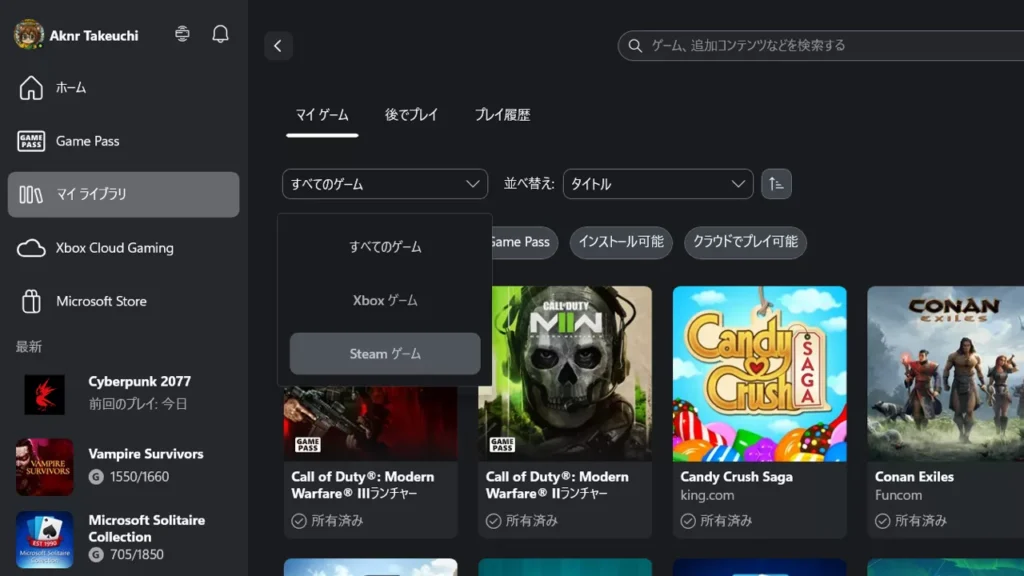Open the Conan Exiles cover art
1024x576 pixels.
[x=946, y=374]
